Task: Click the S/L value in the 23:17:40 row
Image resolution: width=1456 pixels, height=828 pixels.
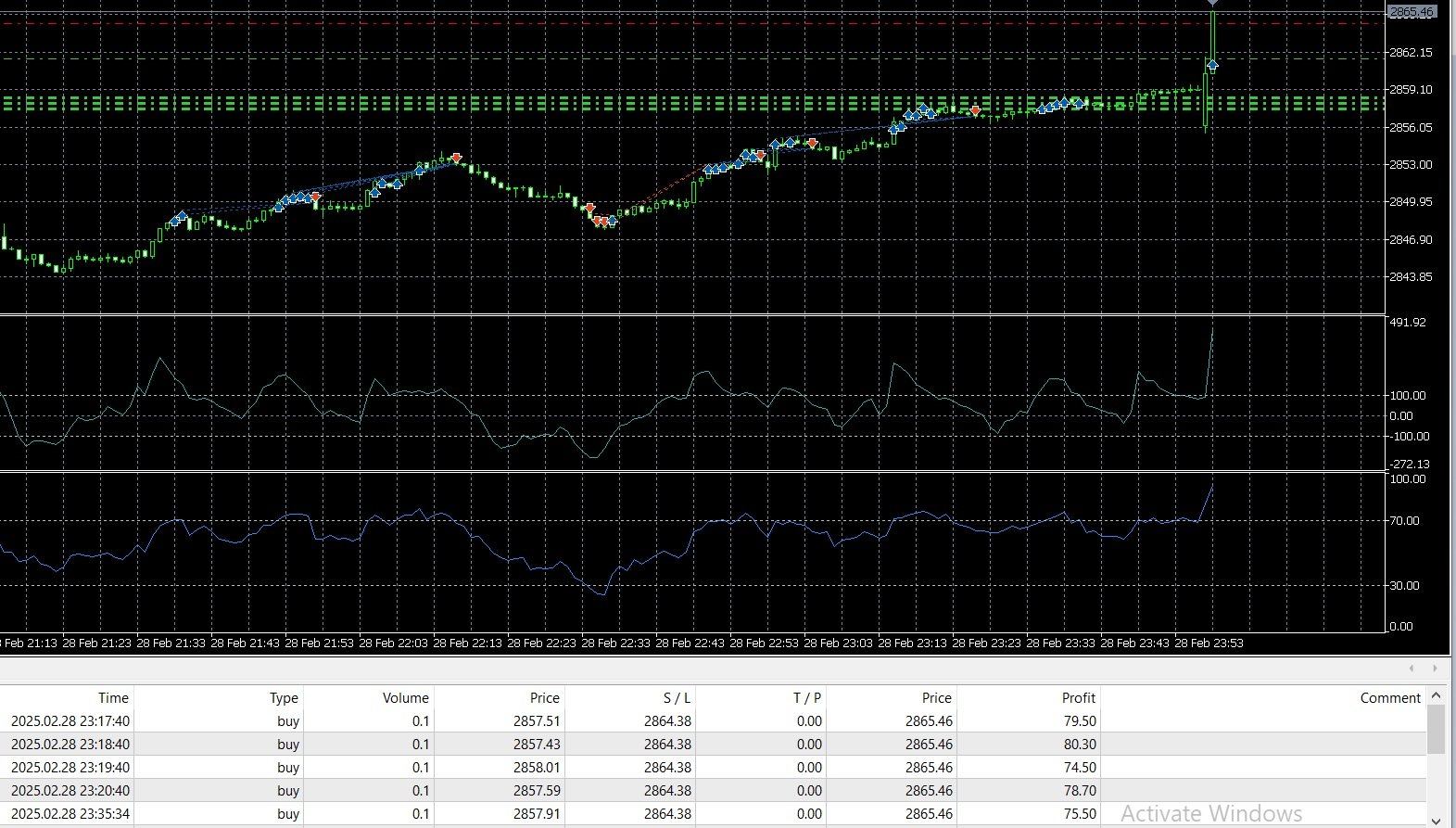Action: (x=667, y=720)
